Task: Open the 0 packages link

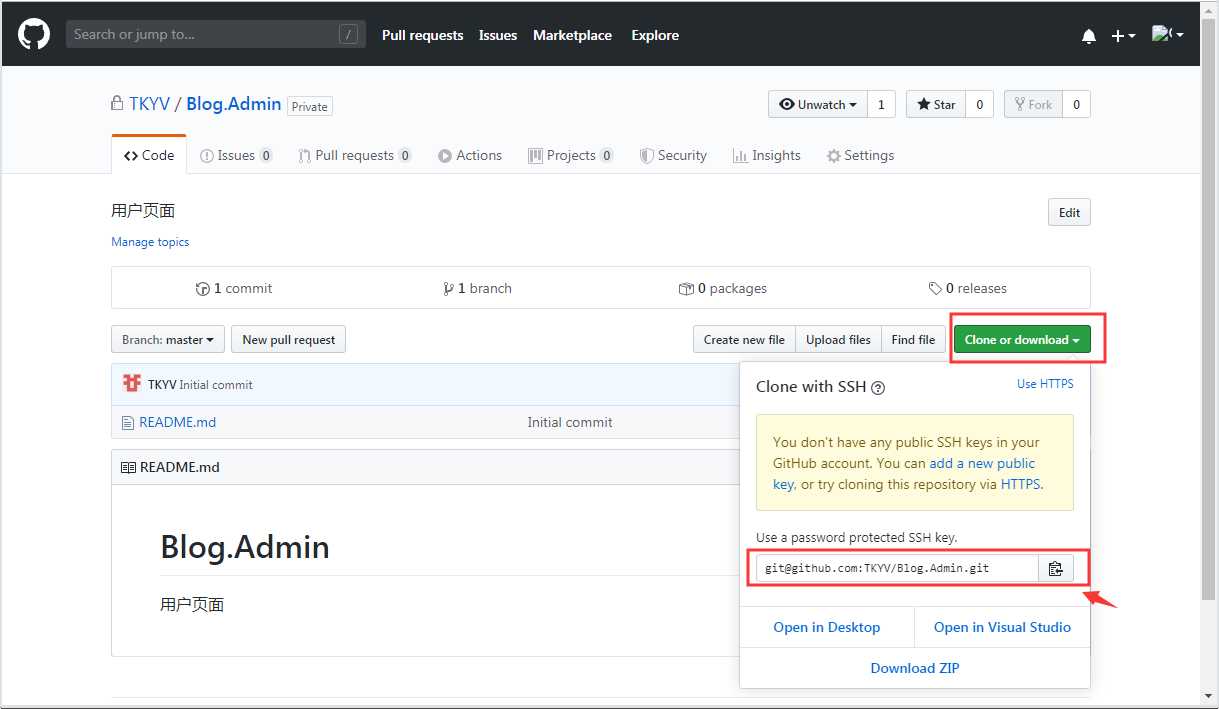Action: (x=722, y=288)
